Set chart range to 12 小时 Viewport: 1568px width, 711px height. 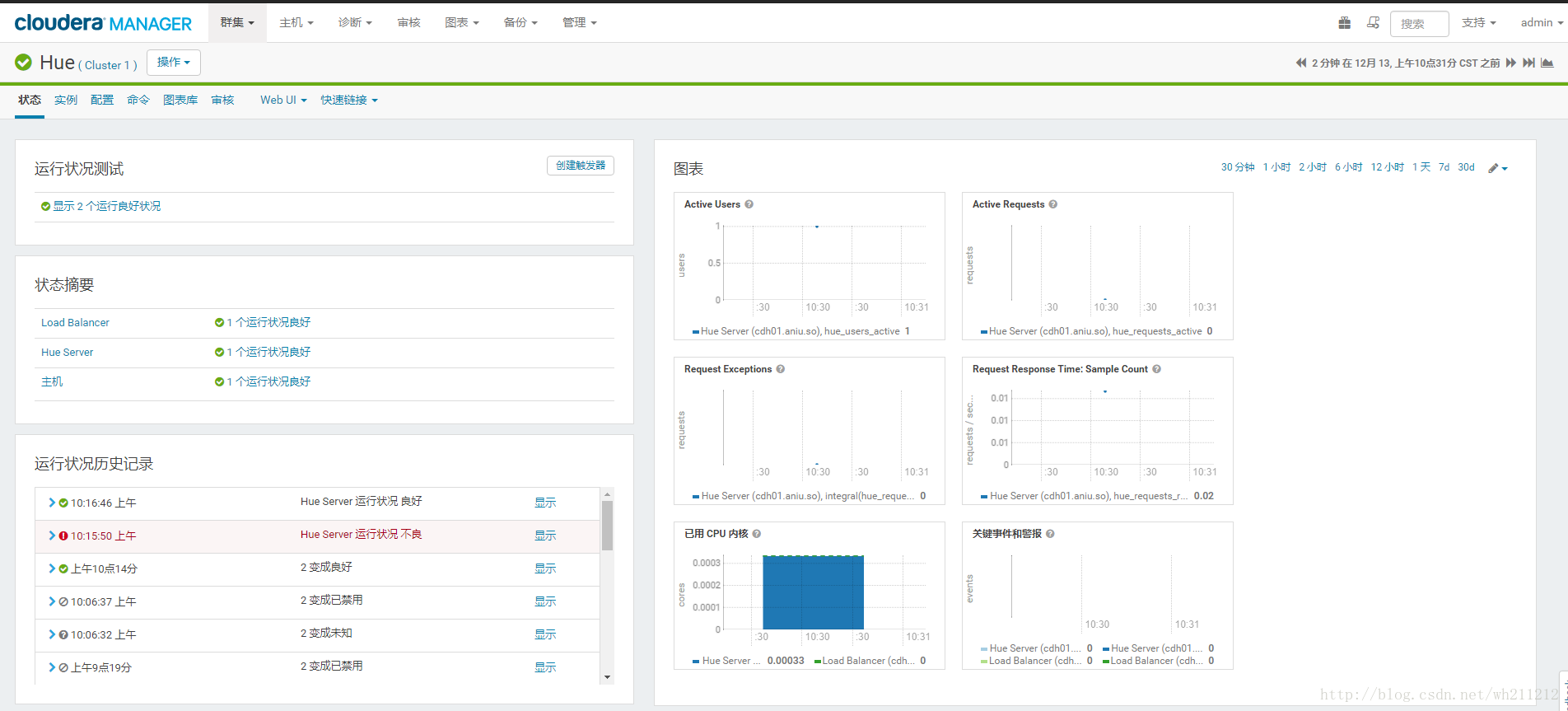(1387, 167)
